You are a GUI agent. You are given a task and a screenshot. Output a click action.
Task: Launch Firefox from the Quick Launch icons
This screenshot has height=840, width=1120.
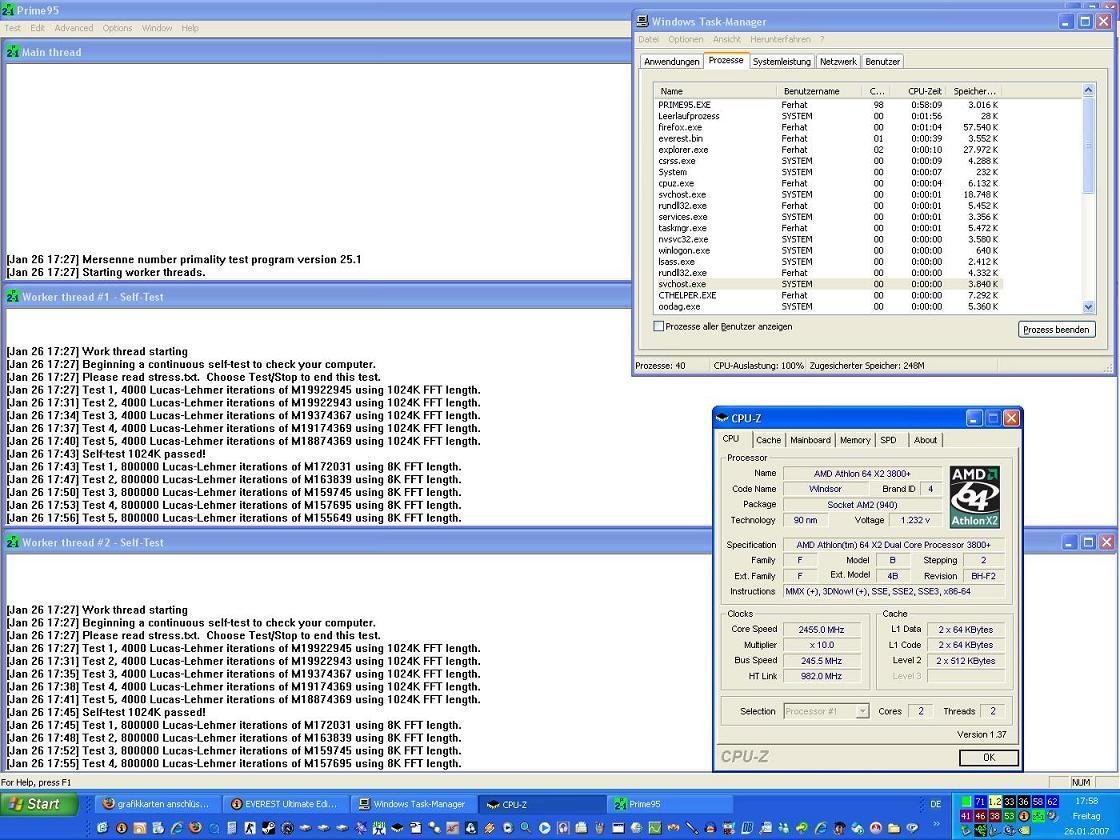[x=195, y=828]
